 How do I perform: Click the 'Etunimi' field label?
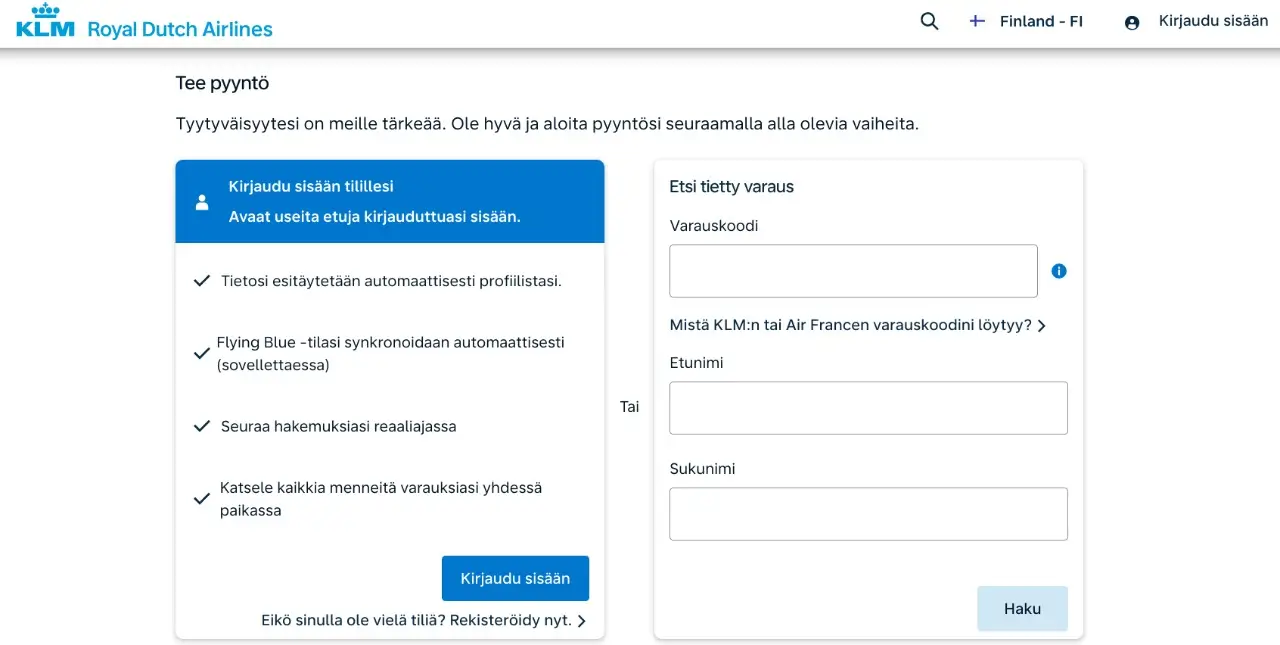(696, 363)
